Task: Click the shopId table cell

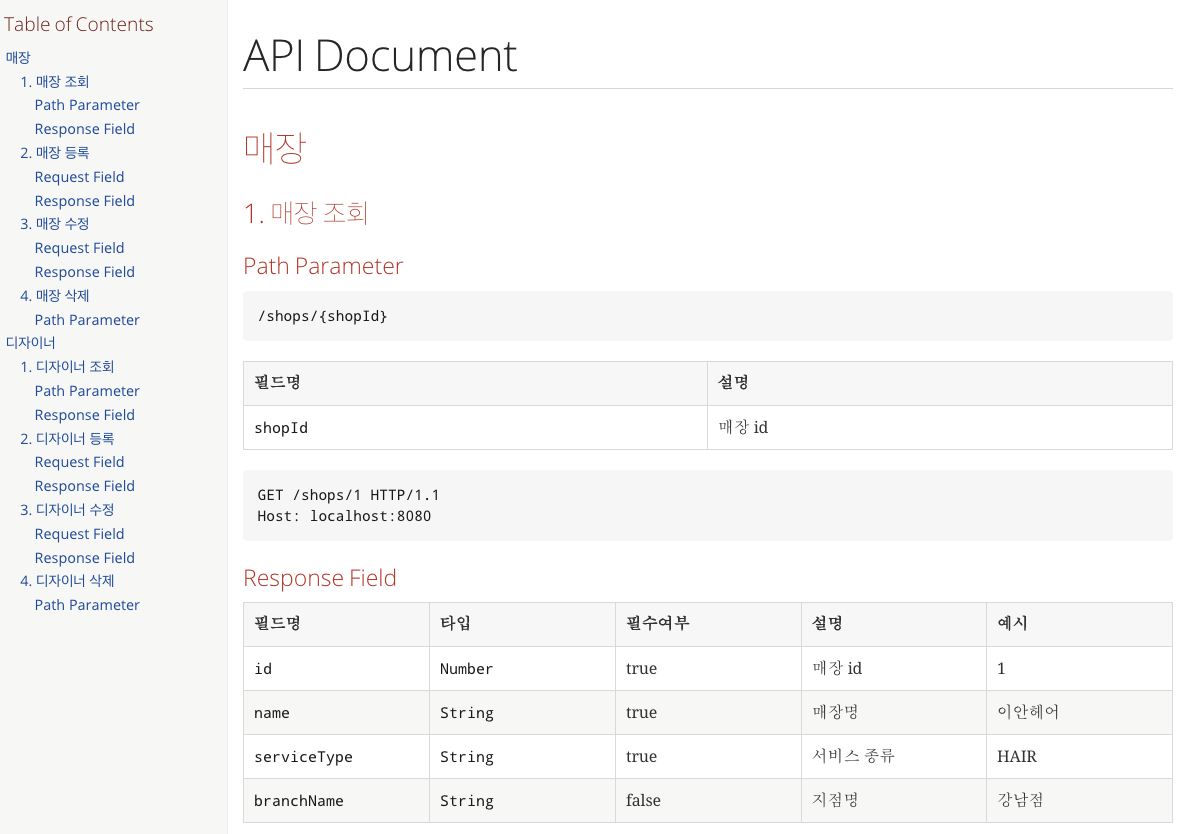Action: pyautogui.click(x=475, y=428)
